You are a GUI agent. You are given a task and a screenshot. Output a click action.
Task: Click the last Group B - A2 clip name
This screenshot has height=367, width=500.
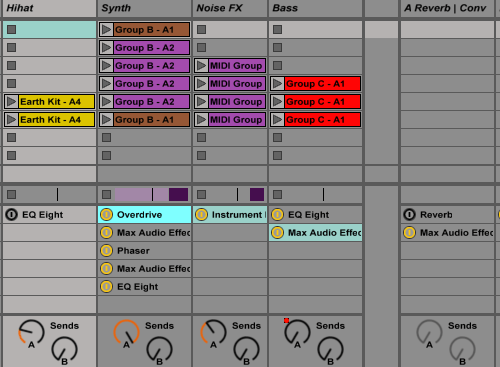[x=145, y=102]
